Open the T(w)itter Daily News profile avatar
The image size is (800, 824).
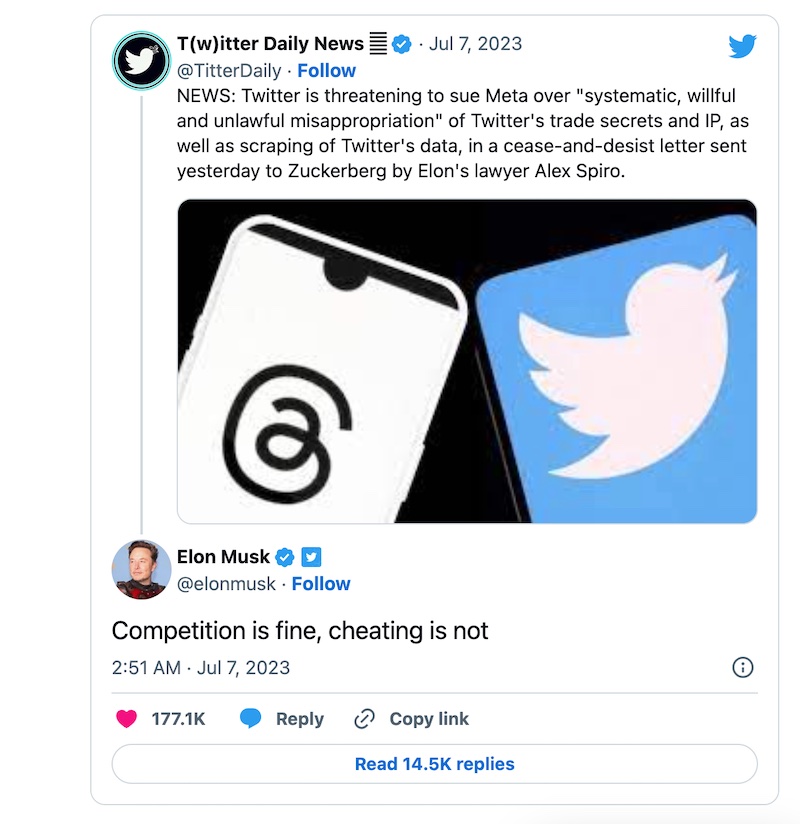[x=142, y=60]
